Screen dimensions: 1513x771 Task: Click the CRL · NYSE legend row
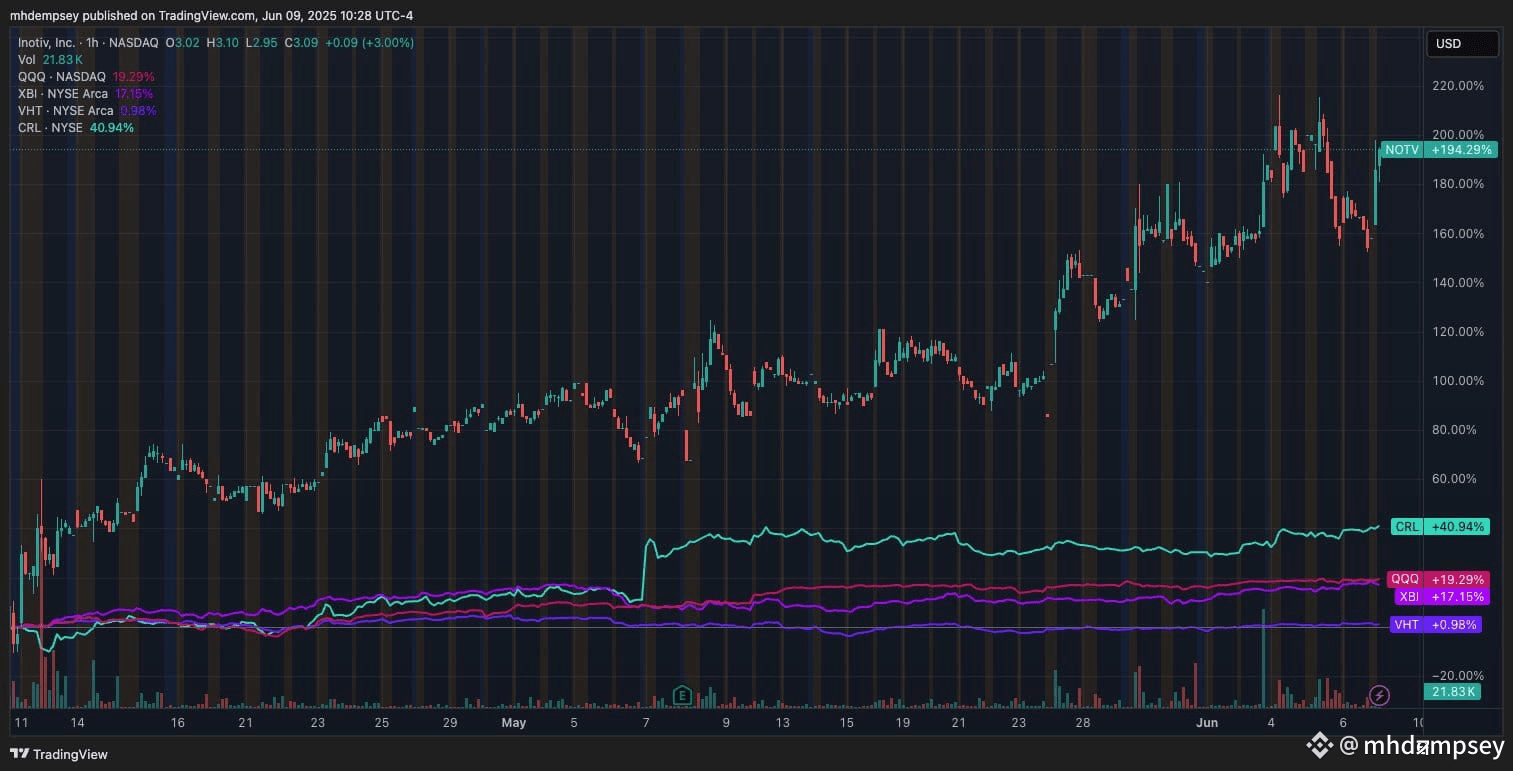click(76, 128)
